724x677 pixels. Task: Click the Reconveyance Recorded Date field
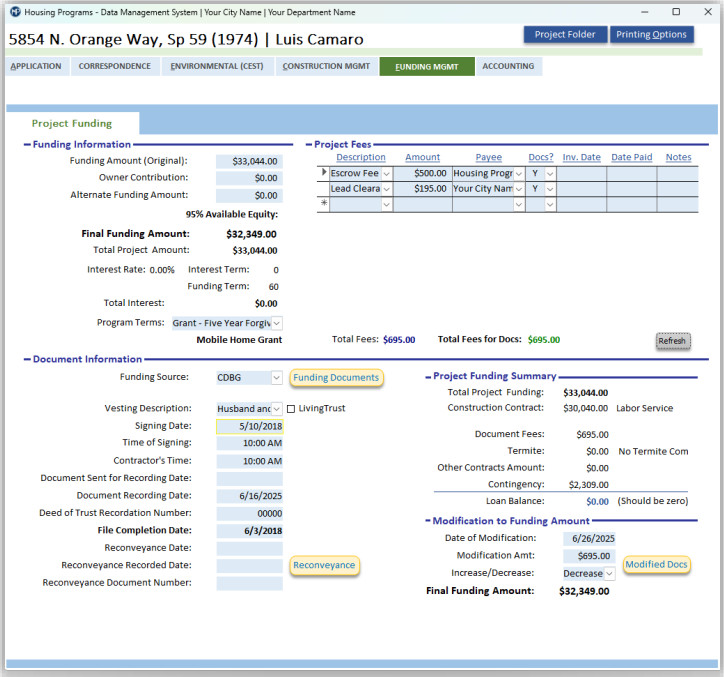pyautogui.click(x=249, y=566)
